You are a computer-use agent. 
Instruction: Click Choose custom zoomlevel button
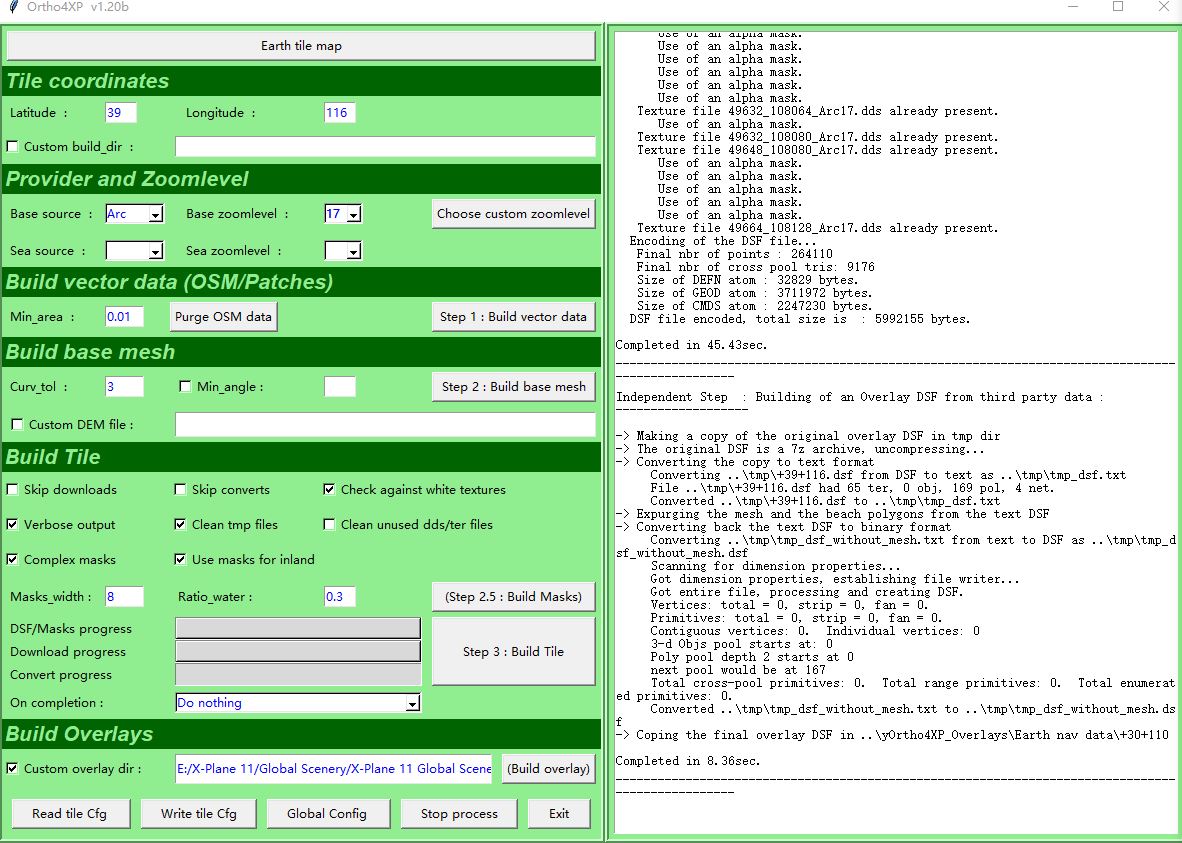[x=513, y=214]
